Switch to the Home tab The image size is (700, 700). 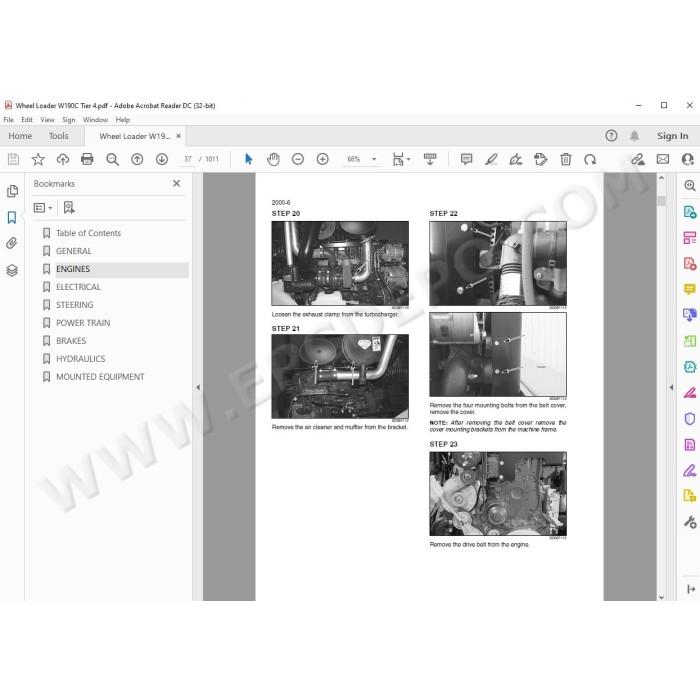pos(20,136)
